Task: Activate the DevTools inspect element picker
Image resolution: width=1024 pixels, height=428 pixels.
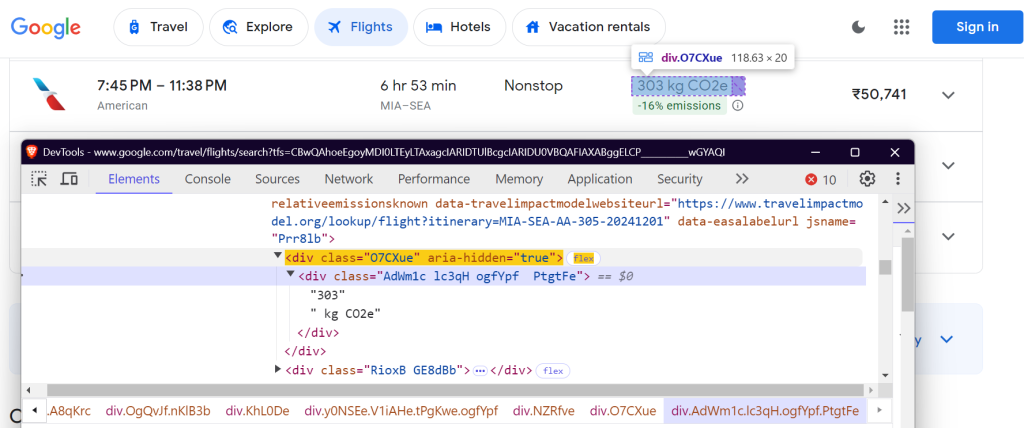Action: (39, 179)
